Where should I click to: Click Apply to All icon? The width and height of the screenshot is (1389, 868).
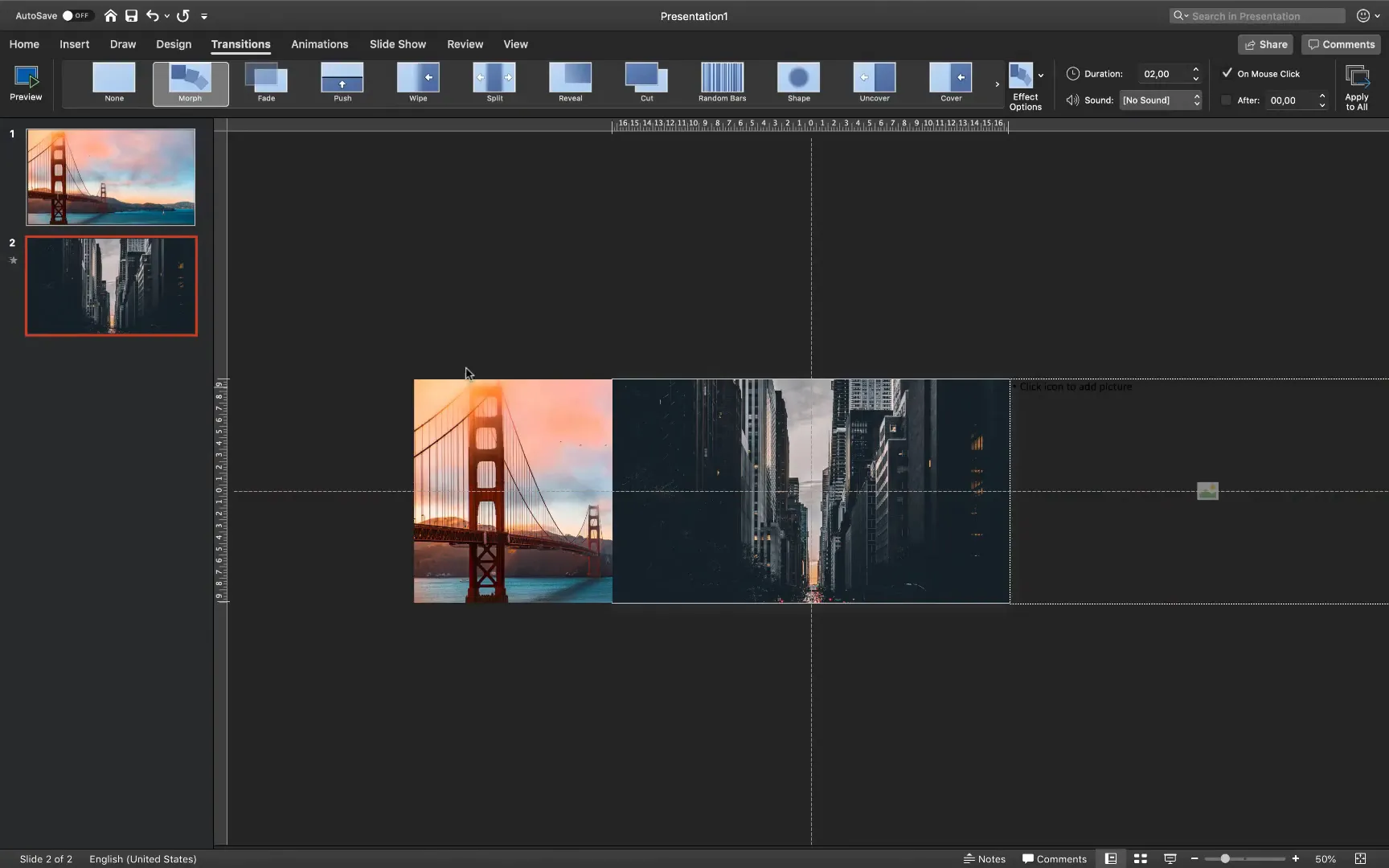[x=1357, y=87]
